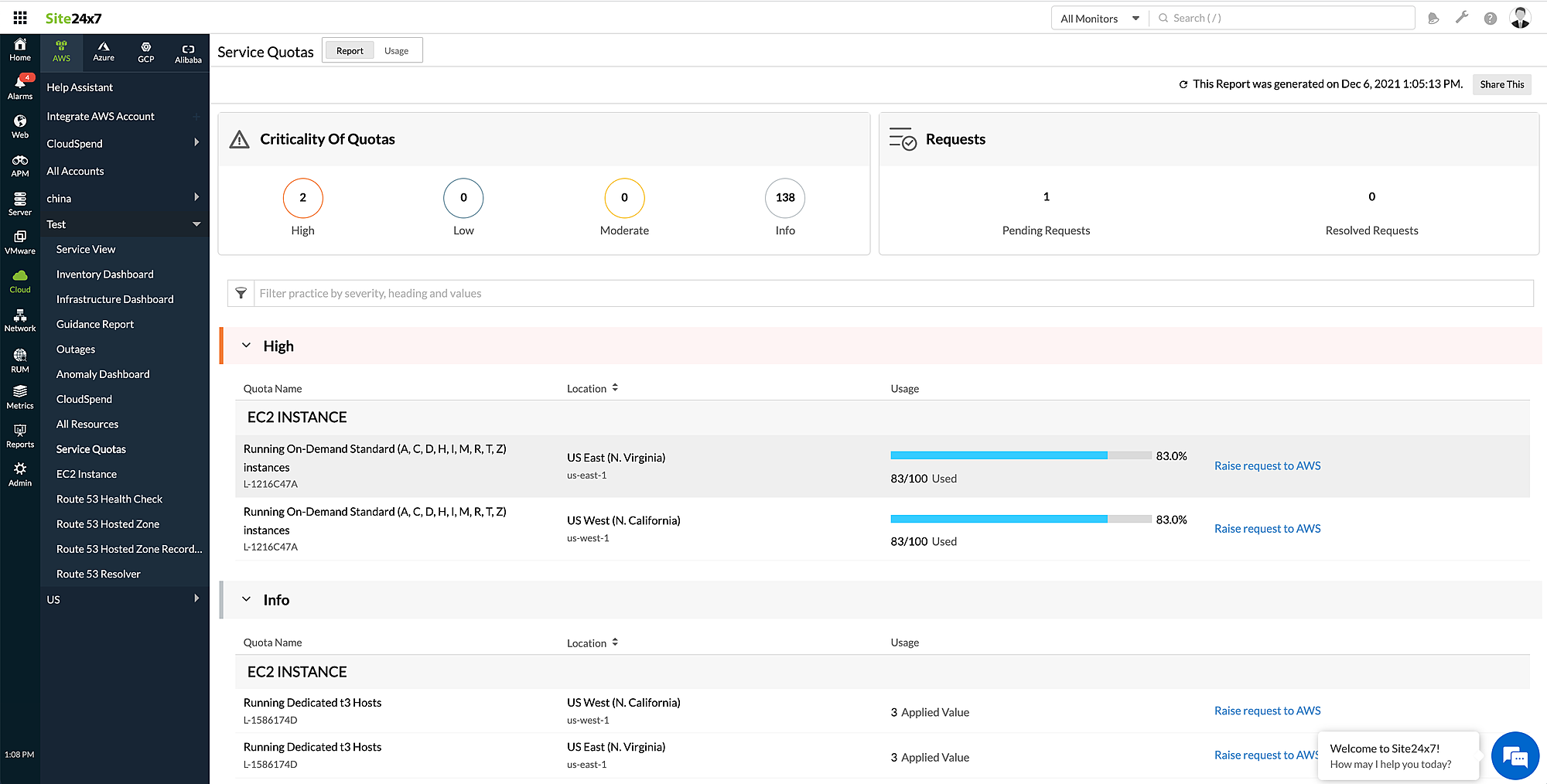Switch report to Usage view
This screenshot has height=784, width=1547.
point(397,49)
